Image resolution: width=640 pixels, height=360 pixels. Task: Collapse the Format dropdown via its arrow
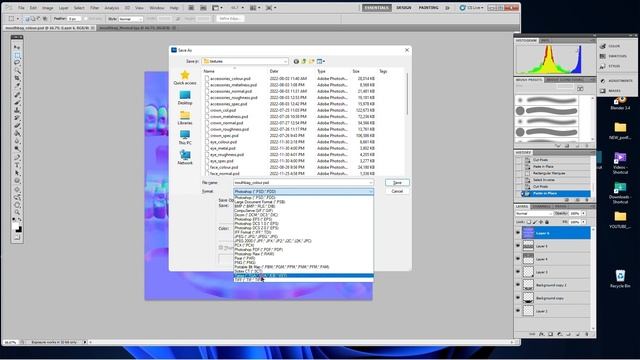(x=371, y=191)
